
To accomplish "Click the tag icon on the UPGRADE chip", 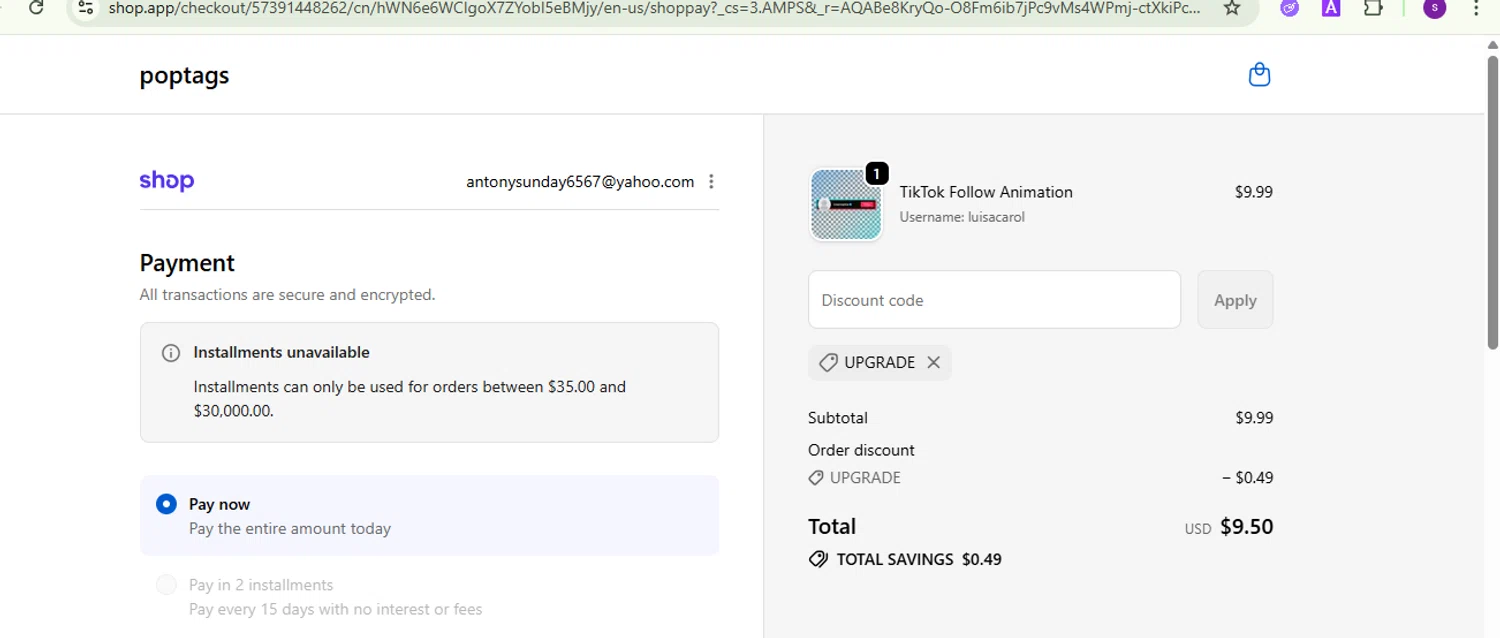I will [x=828, y=363].
